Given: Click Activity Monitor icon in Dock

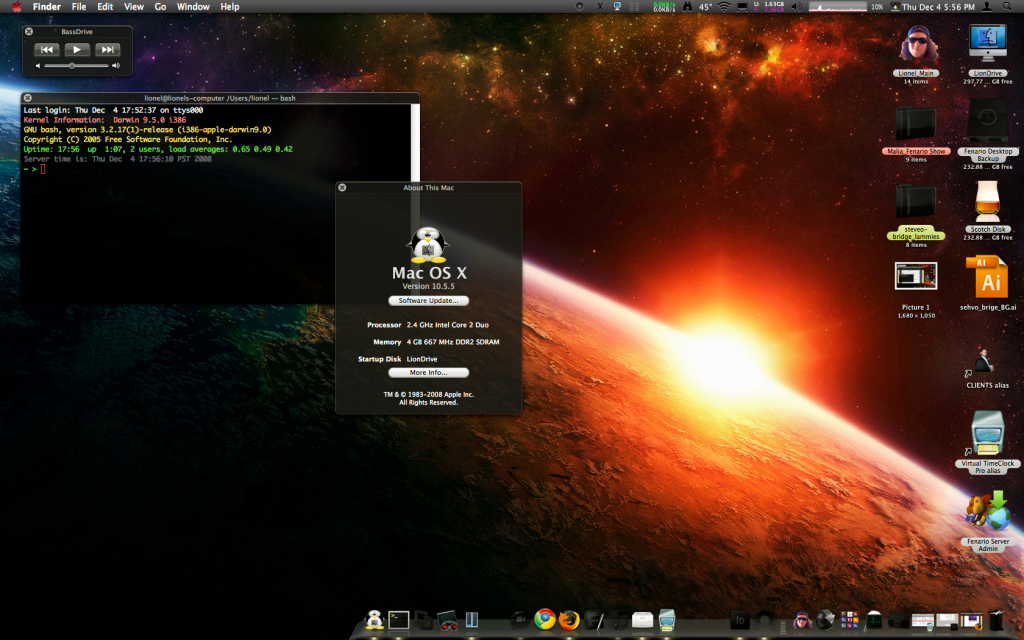Looking at the screenshot, I should pos(874,620).
